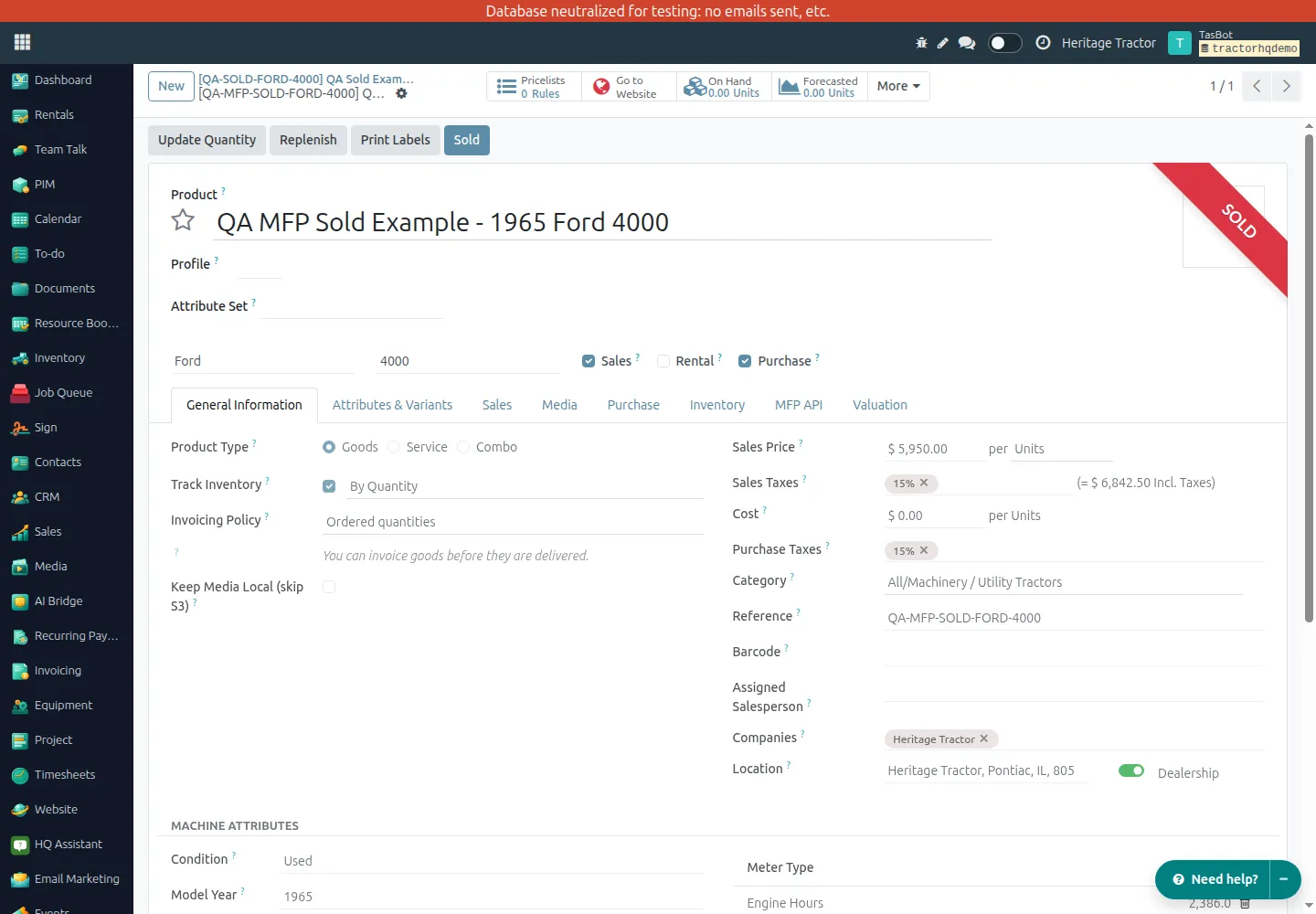Viewport: 1316px width, 914px height.
Task: Click the Print Labels button
Action: [x=395, y=140]
